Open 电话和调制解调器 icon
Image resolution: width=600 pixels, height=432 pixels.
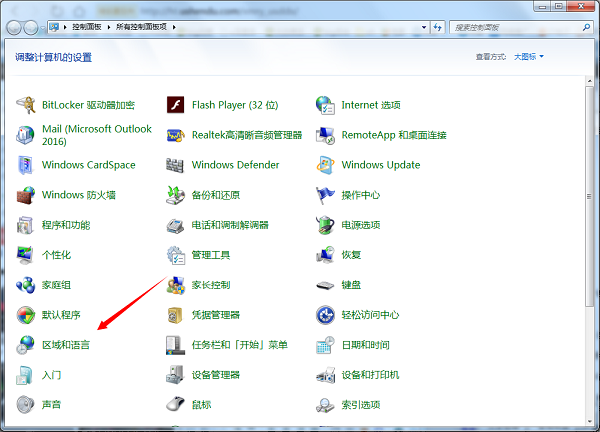[x=176, y=225]
